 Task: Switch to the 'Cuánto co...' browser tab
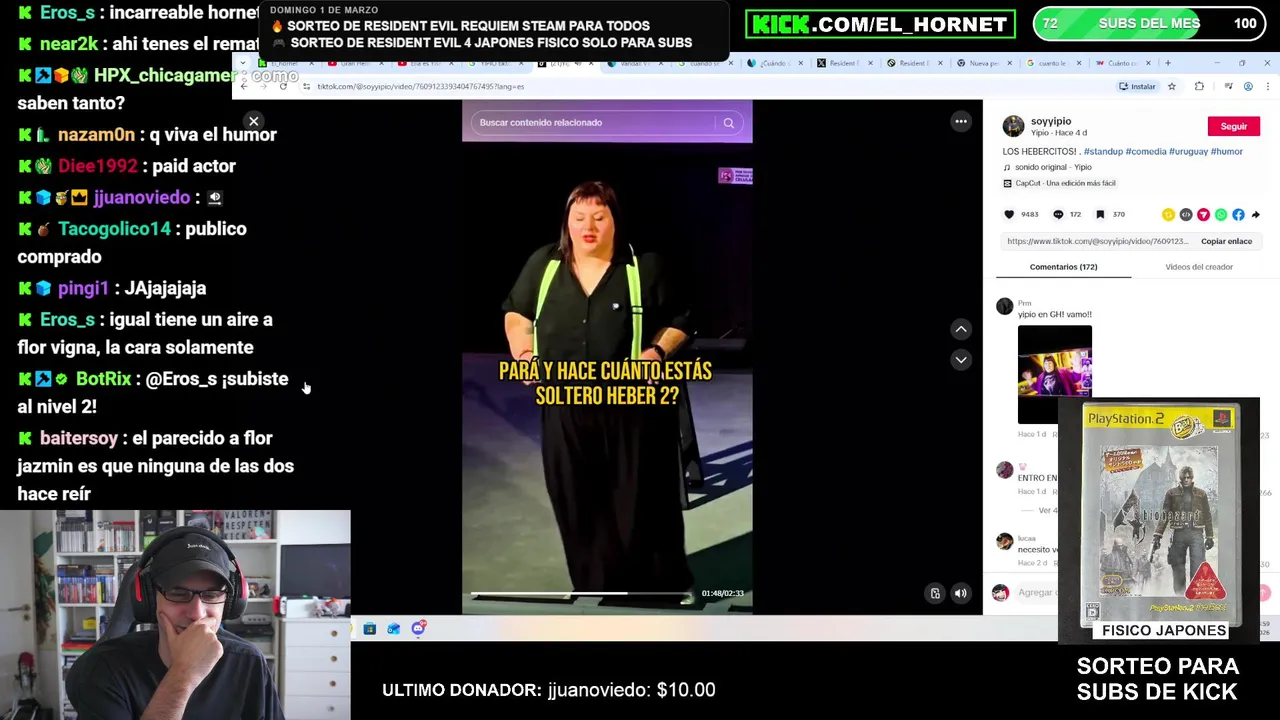point(1122,63)
